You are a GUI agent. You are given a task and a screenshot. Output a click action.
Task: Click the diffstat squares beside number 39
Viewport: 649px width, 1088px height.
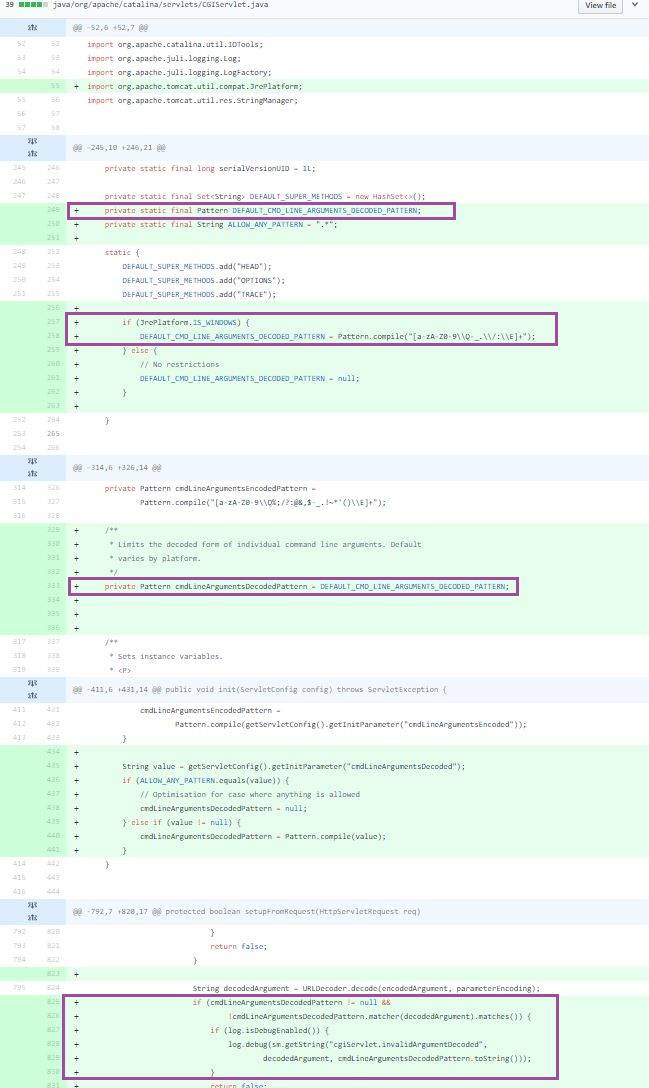click(33, 5)
